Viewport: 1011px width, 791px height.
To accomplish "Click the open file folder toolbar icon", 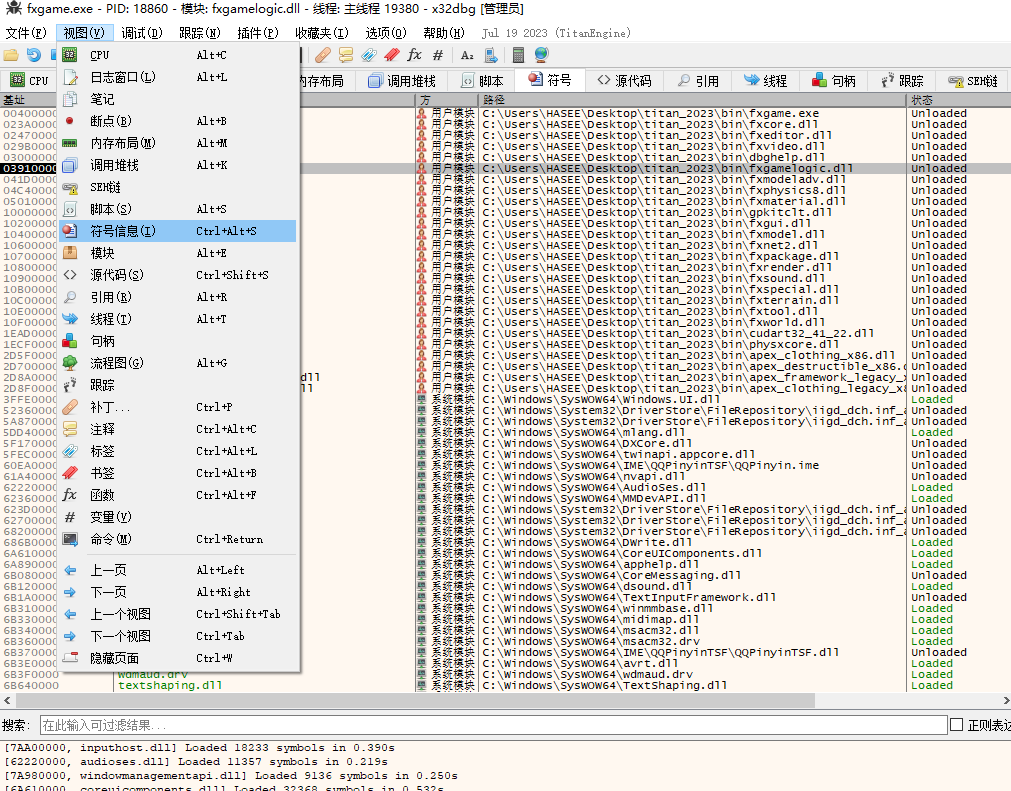I will point(11,55).
